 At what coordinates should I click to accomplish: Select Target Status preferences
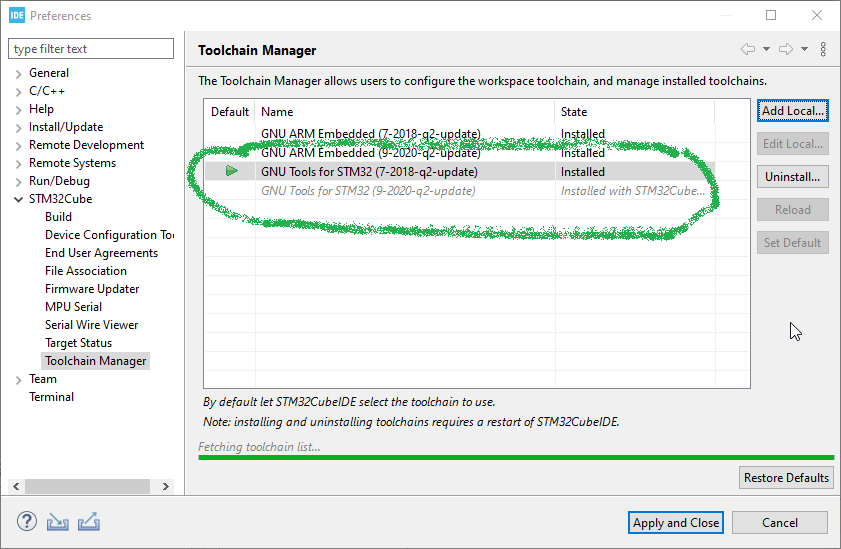78,343
